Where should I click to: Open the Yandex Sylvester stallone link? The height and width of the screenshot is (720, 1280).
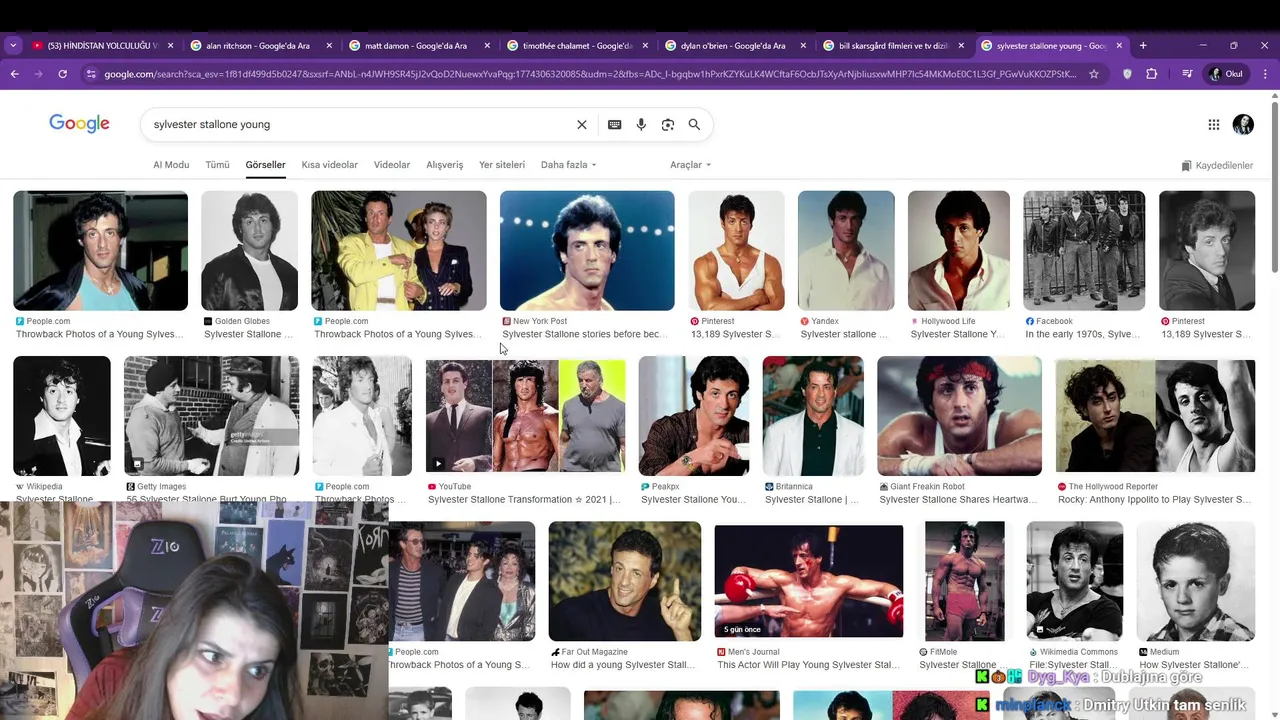click(844, 334)
